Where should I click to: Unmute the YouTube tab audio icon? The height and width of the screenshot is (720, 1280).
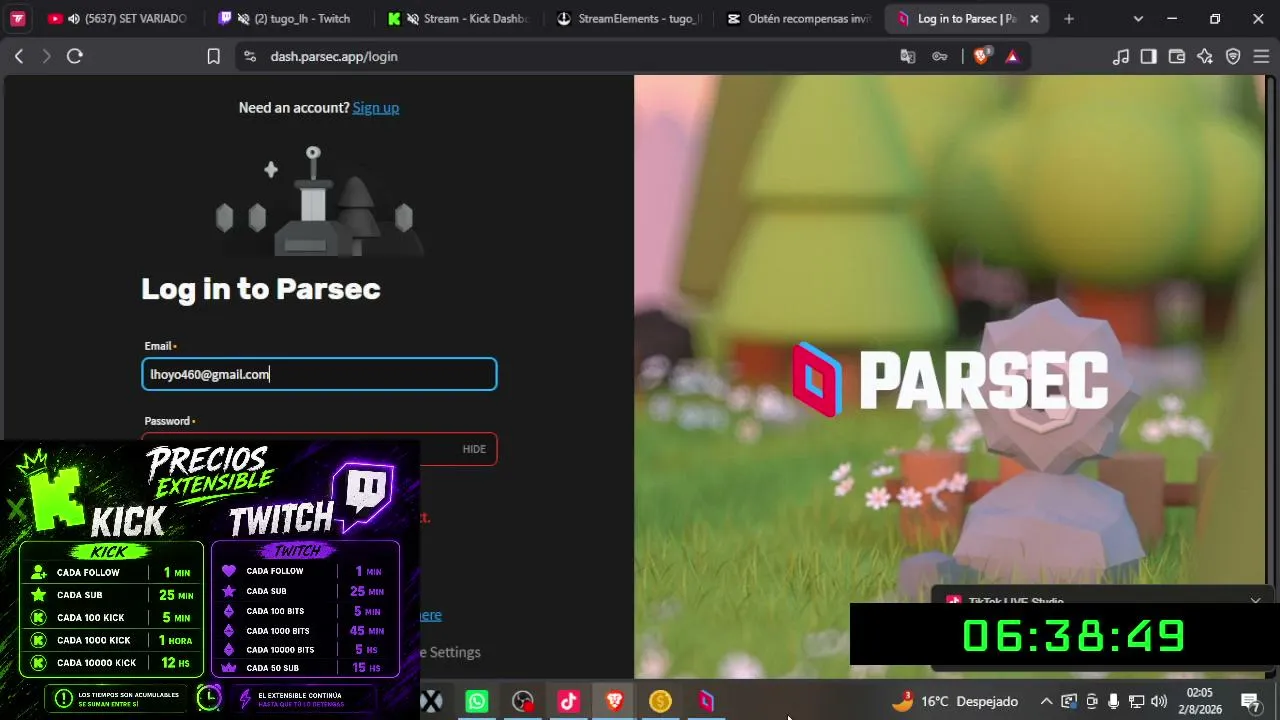coord(74,18)
